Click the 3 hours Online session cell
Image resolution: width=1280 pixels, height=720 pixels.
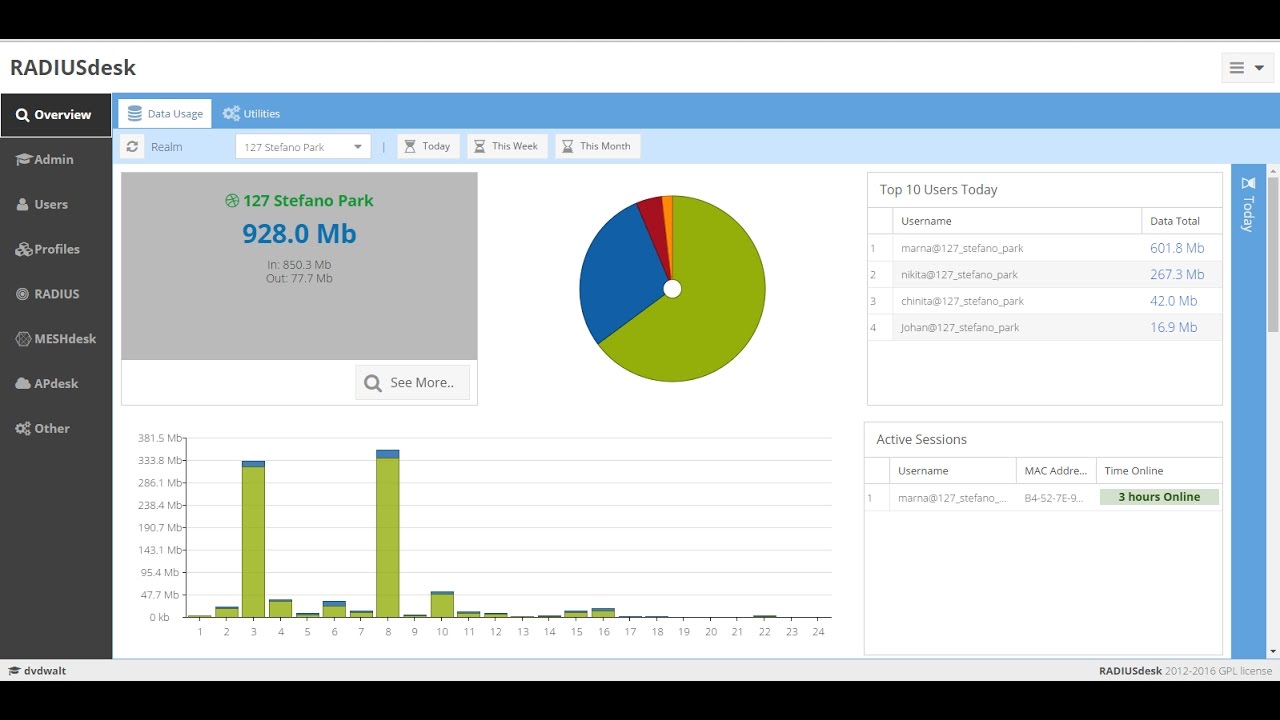(1159, 497)
